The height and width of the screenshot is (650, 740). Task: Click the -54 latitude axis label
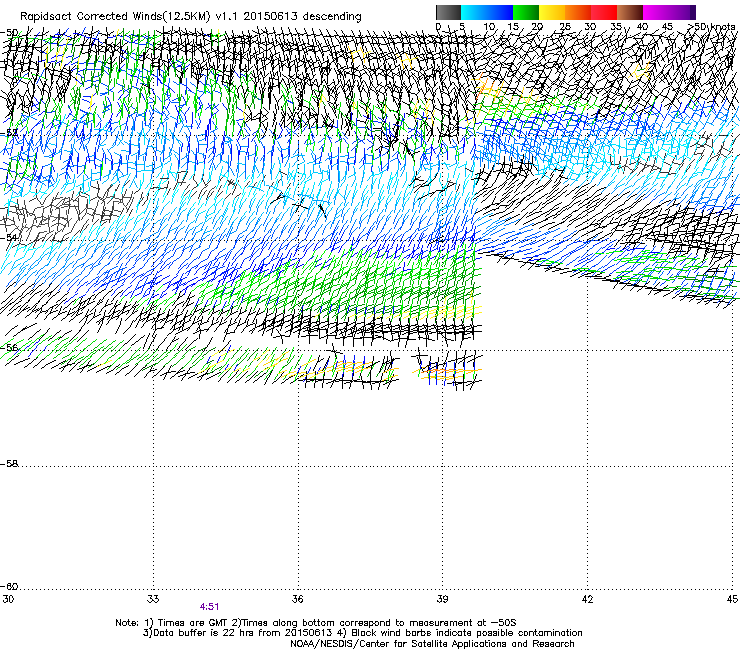coord(9,237)
